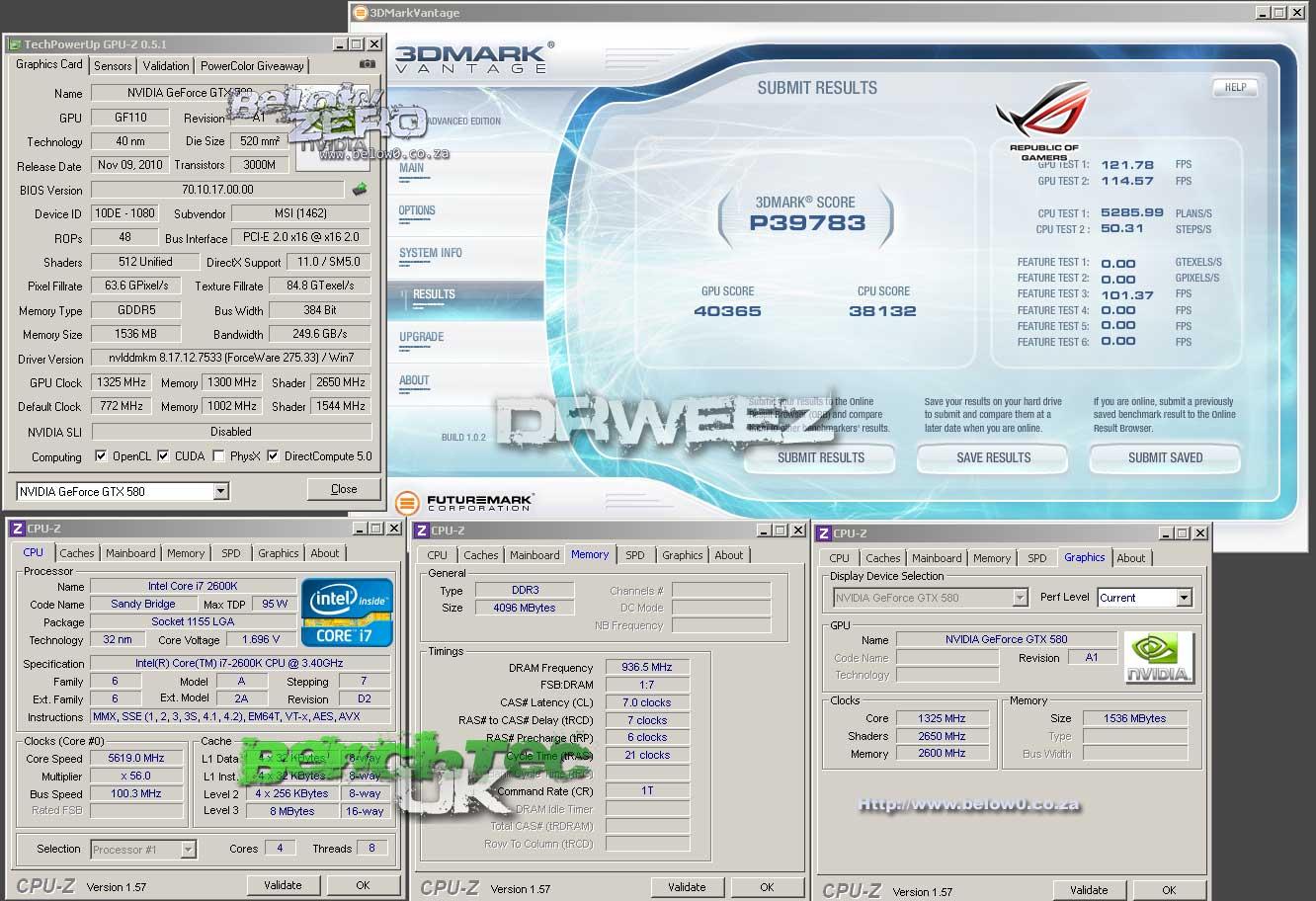Open the Caches tab in the CPU-Z processor window

[77, 553]
